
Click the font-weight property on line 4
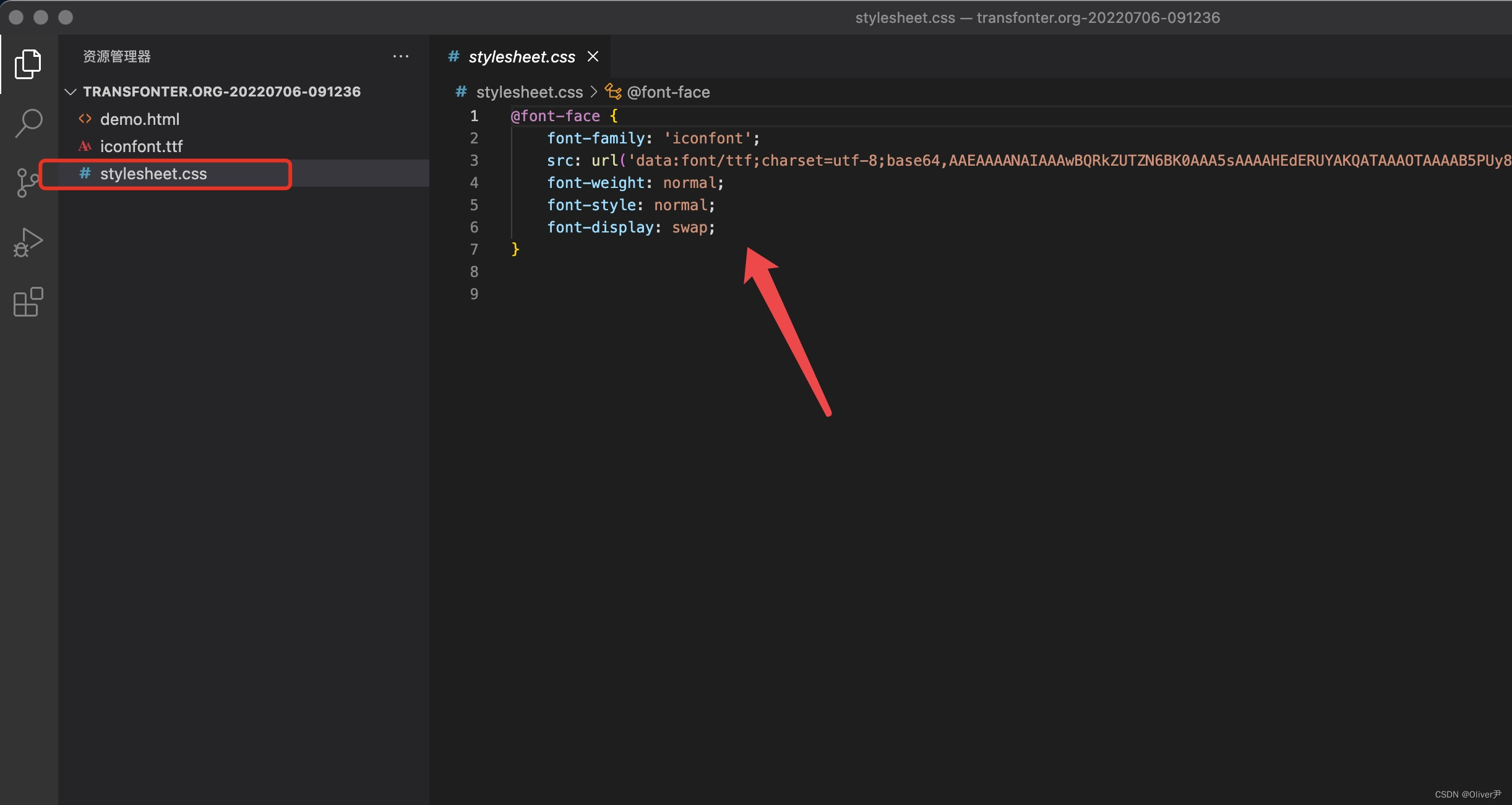[x=596, y=182]
